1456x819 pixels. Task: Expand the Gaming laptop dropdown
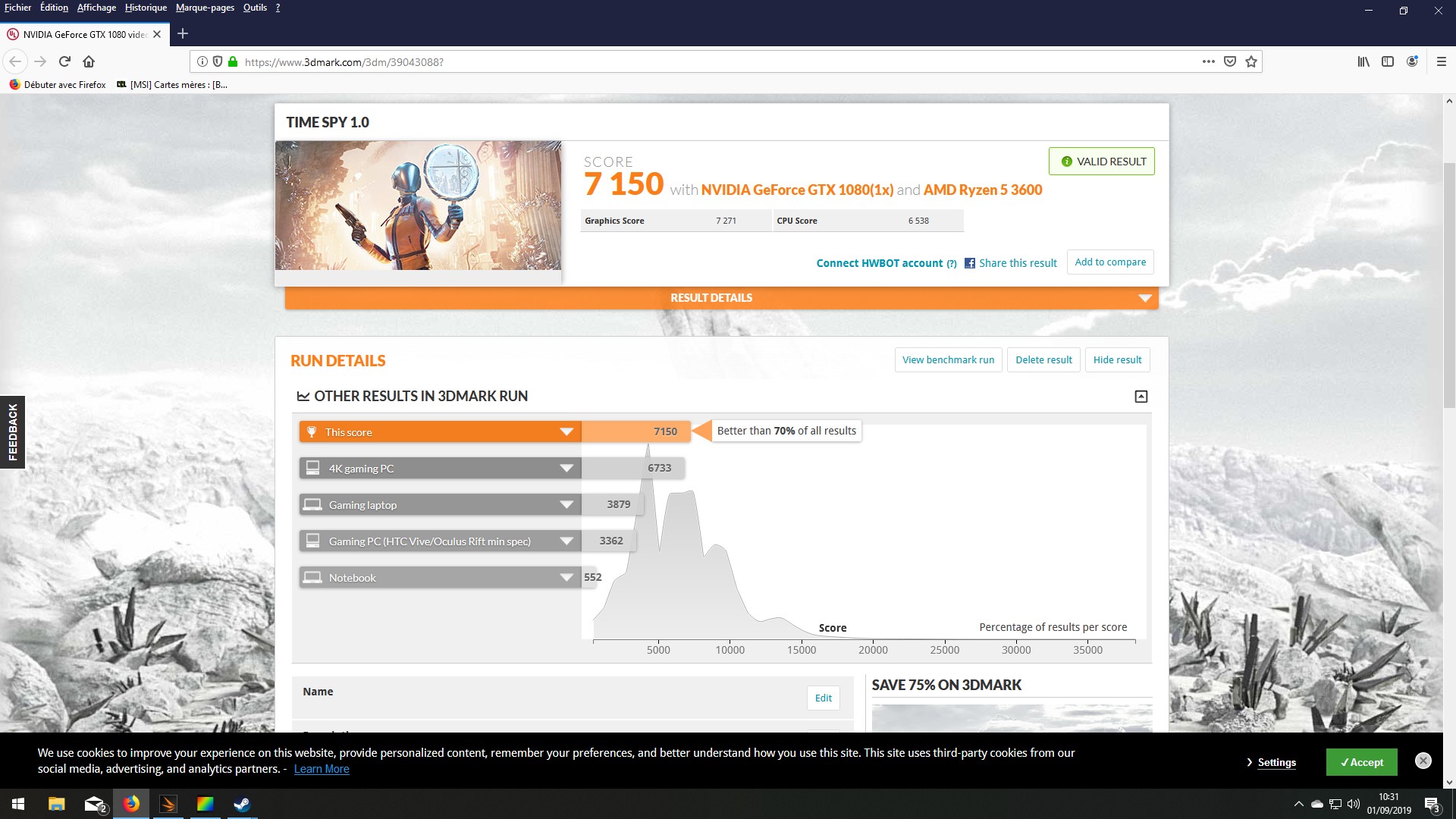pyautogui.click(x=566, y=504)
